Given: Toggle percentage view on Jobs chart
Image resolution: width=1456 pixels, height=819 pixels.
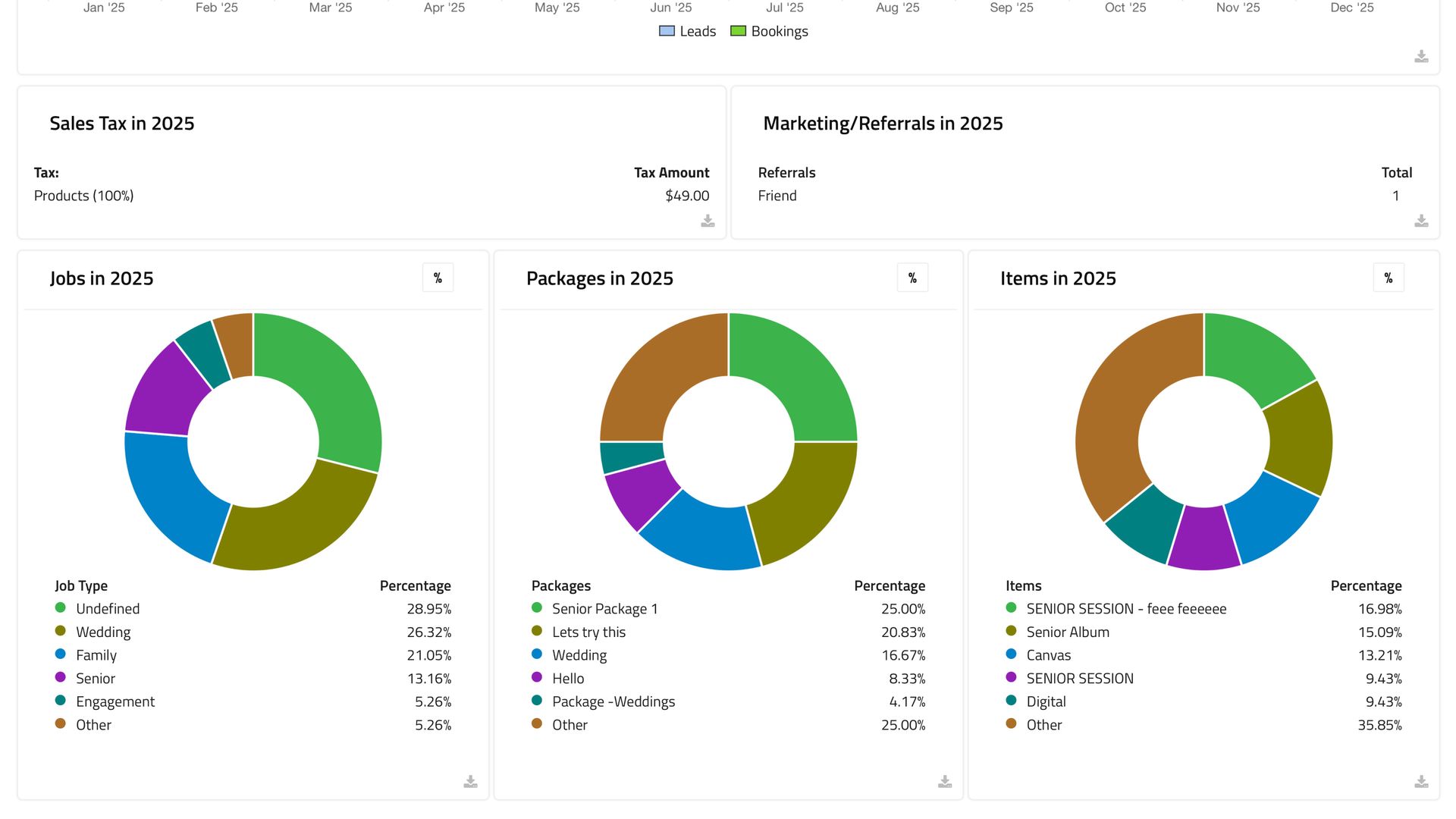Looking at the screenshot, I should coord(438,278).
